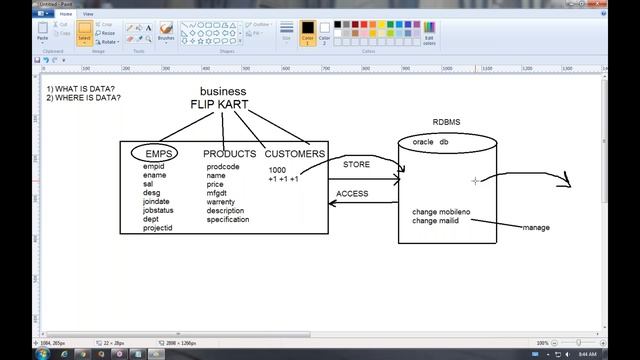Click the 100% zoom level text
The height and width of the screenshot is (360, 640).
point(542,343)
